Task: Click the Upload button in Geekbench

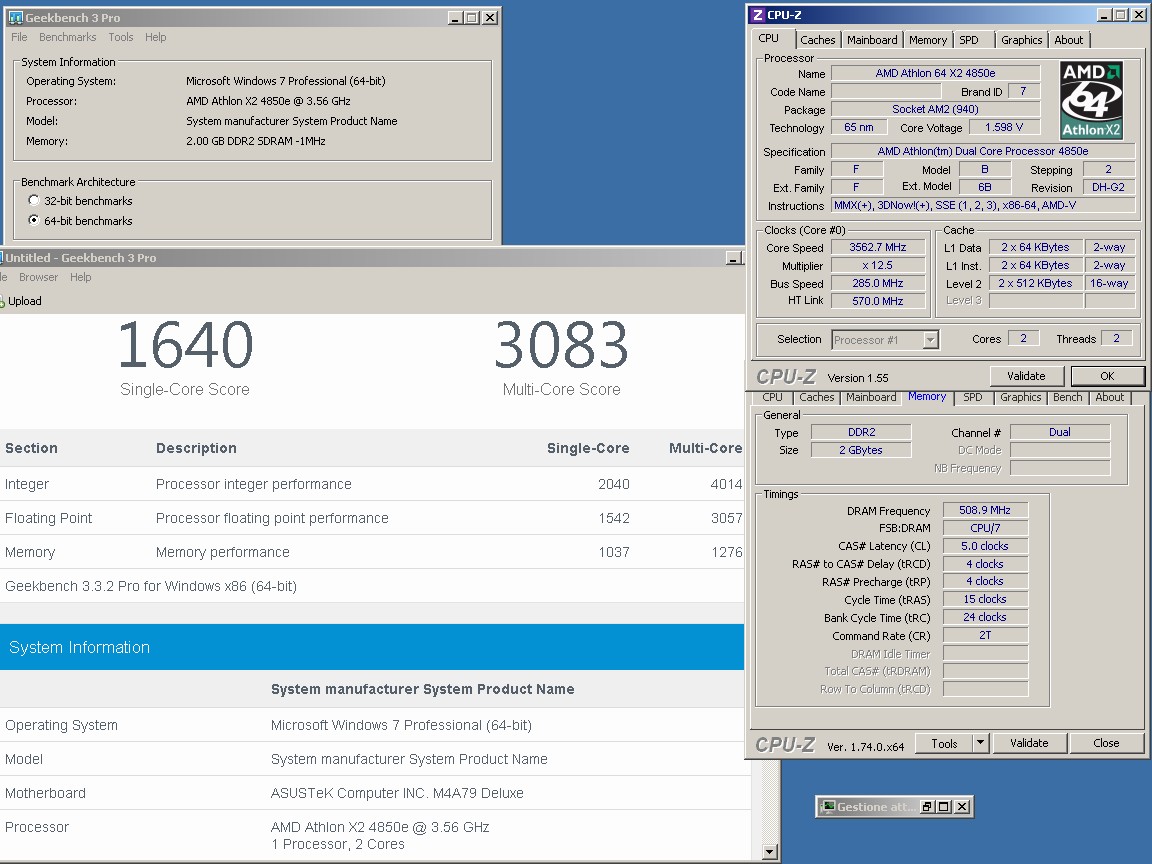Action: pos(21,301)
